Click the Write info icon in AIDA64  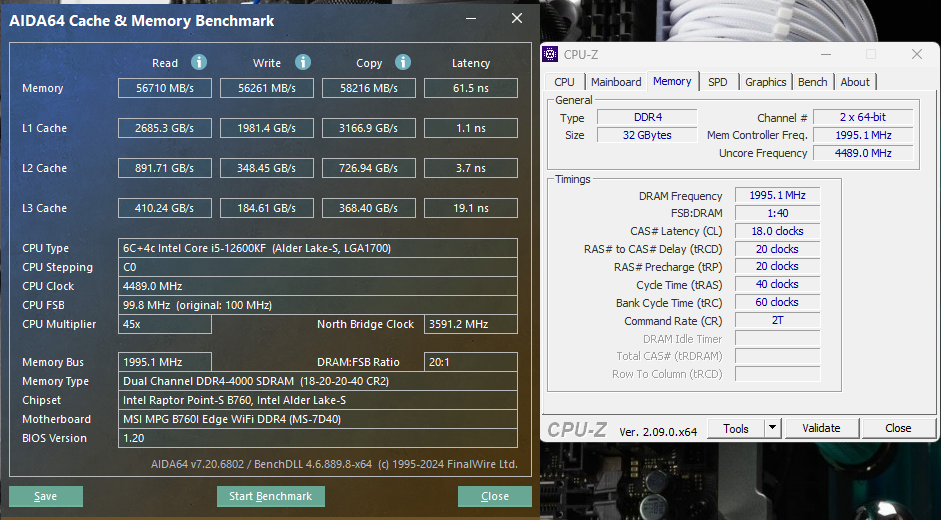click(x=303, y=62)
